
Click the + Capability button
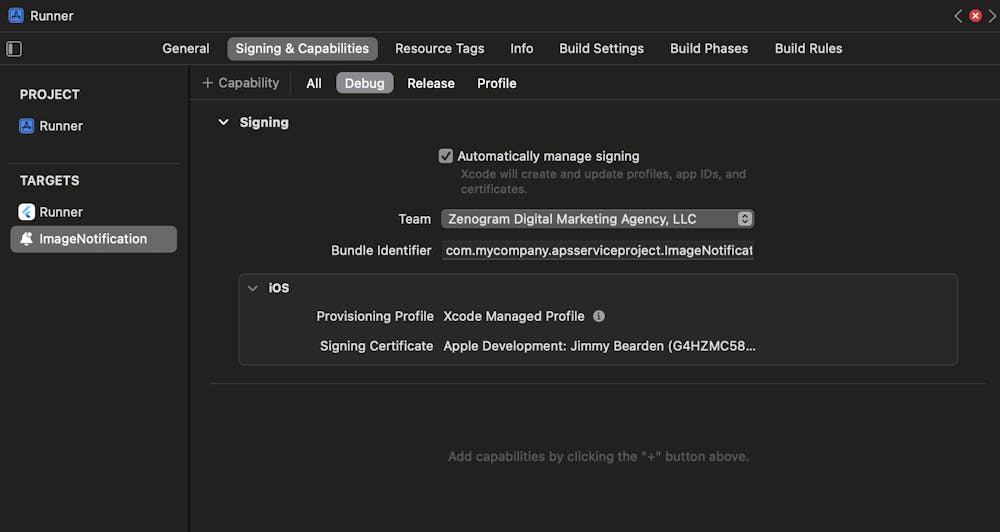point(240,83)
